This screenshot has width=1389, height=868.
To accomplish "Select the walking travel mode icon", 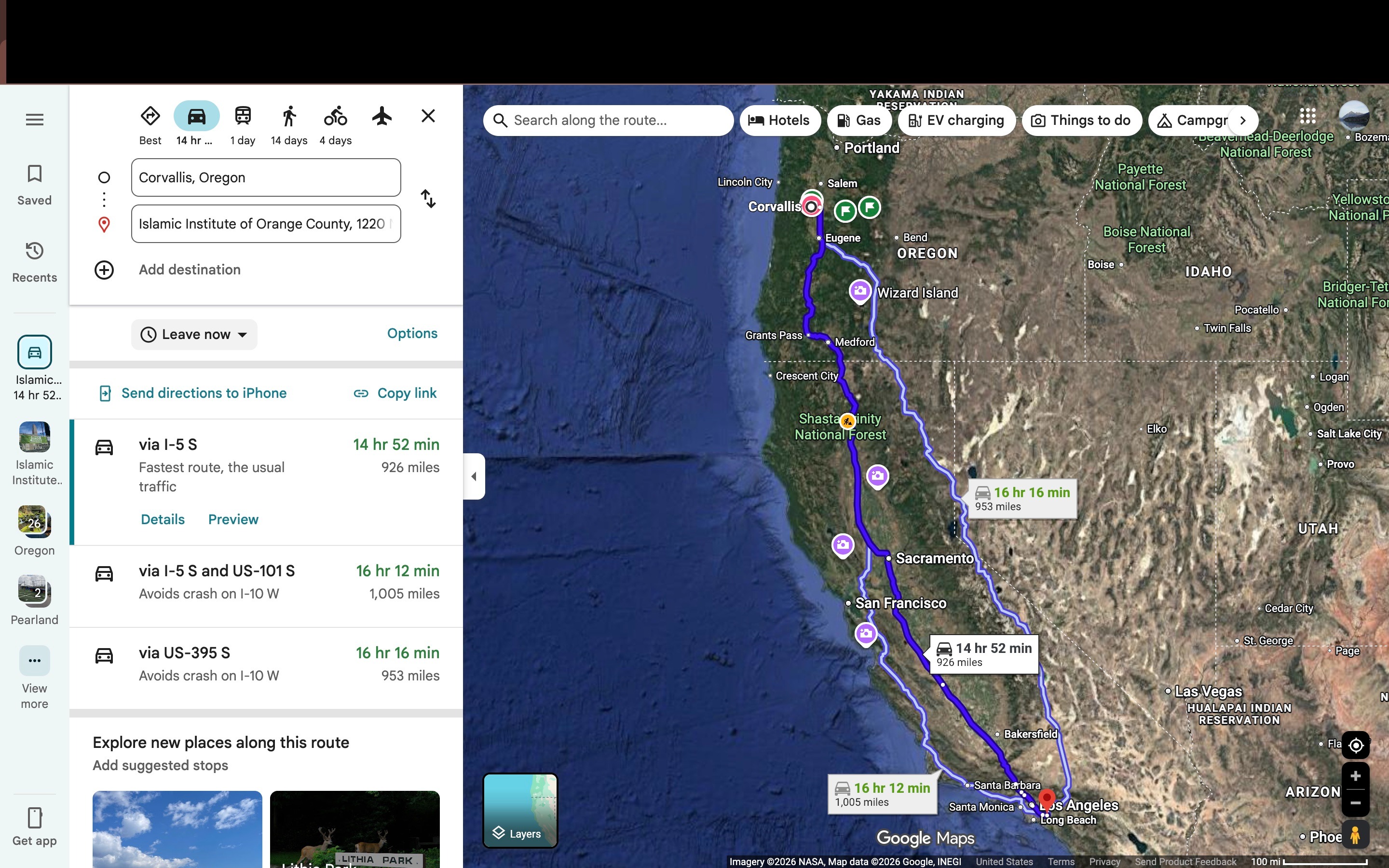I will (289, 117).
